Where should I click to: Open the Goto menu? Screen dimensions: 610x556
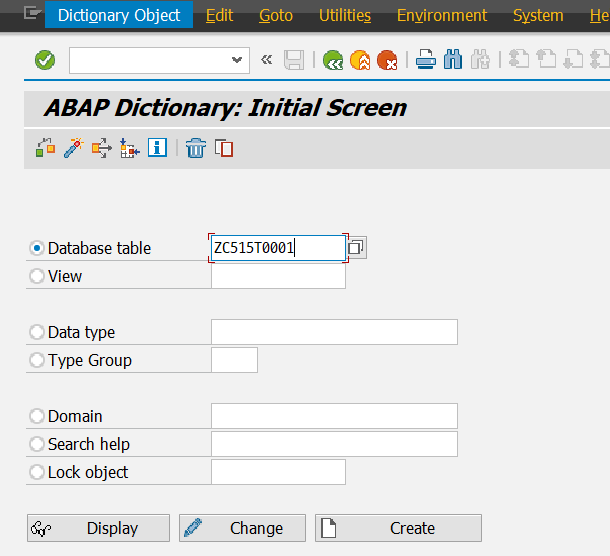tap(276, 16)
